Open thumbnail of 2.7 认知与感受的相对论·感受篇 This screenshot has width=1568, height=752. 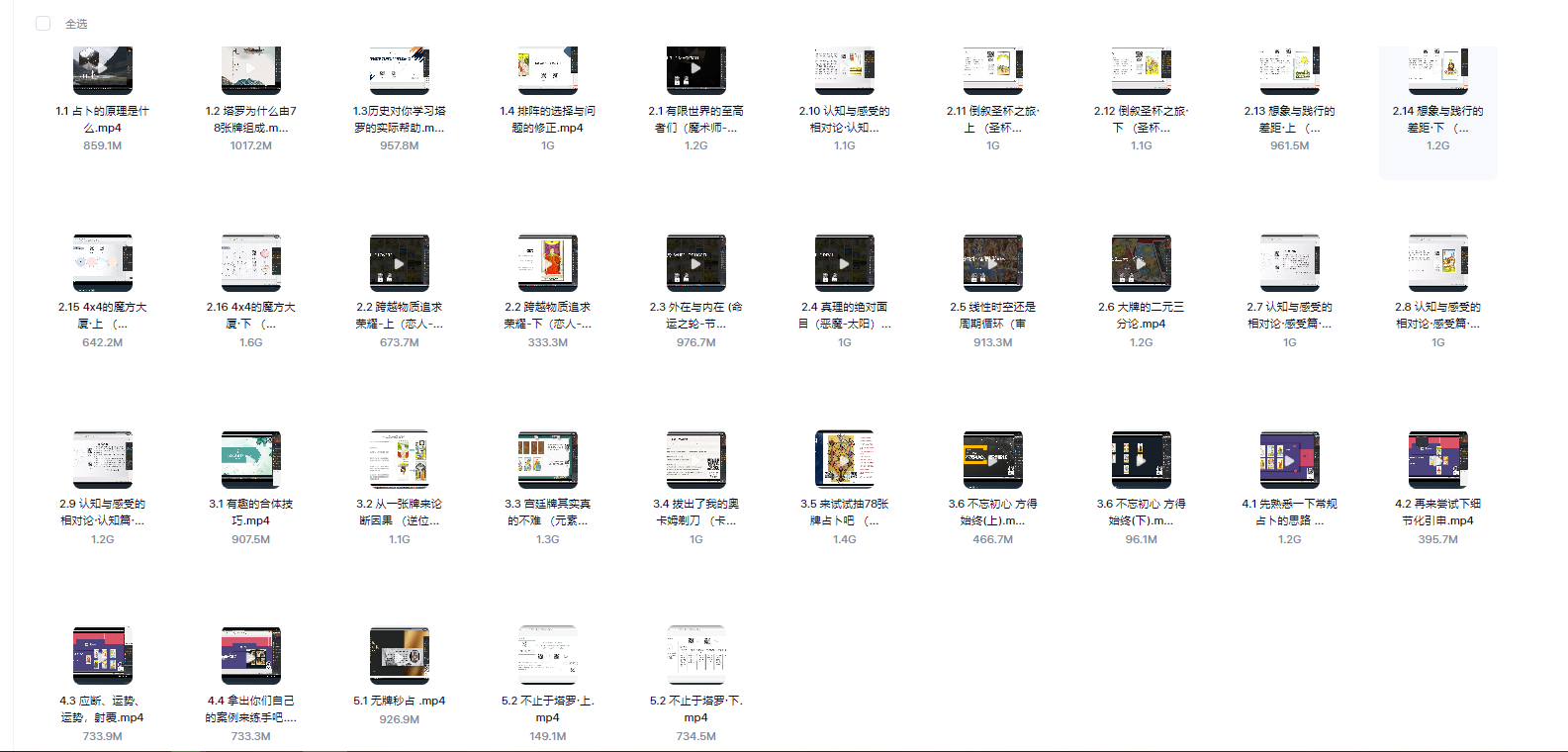pyautogui.click(x=1290, y=263)
